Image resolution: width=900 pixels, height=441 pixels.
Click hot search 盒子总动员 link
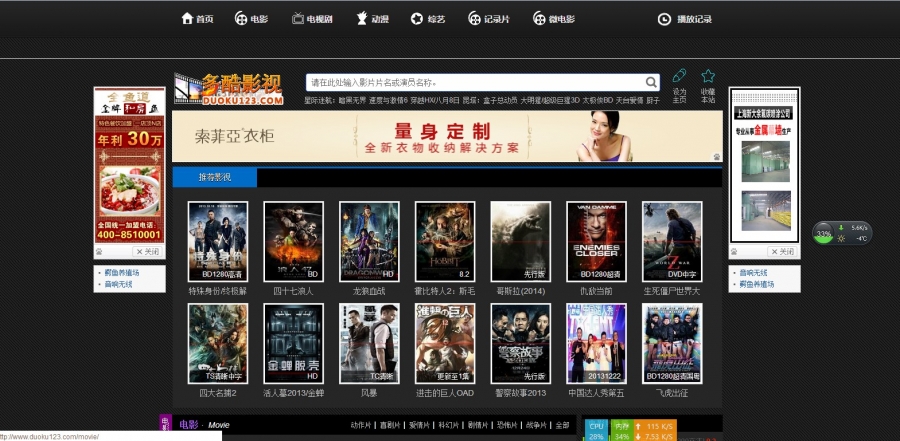click(x=500, y=100)
